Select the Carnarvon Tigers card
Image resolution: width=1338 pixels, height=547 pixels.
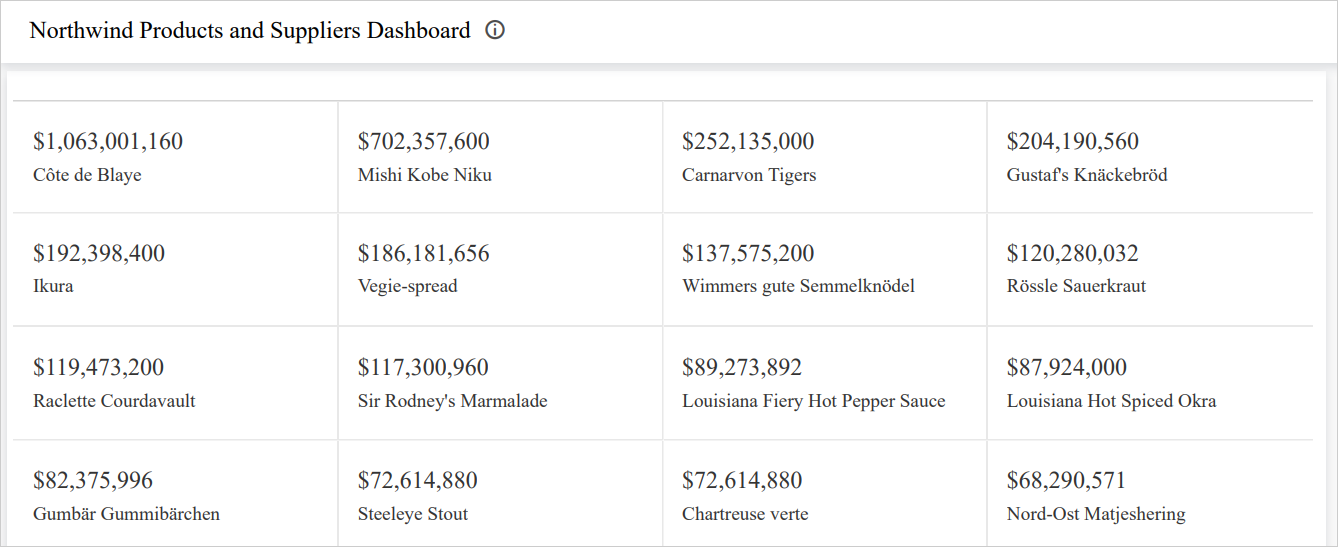click(824, 157)
